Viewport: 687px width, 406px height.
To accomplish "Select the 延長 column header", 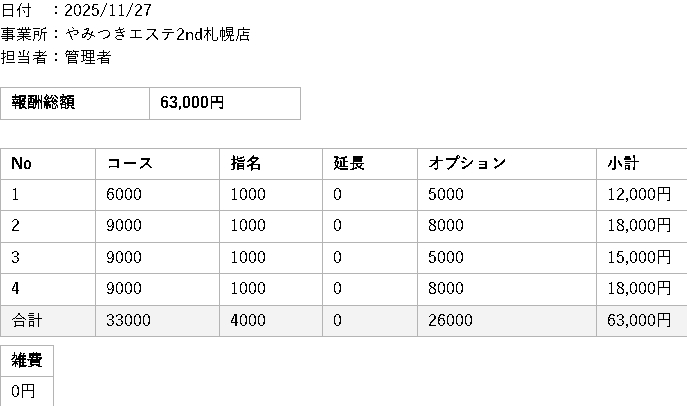I will (348, 164).
